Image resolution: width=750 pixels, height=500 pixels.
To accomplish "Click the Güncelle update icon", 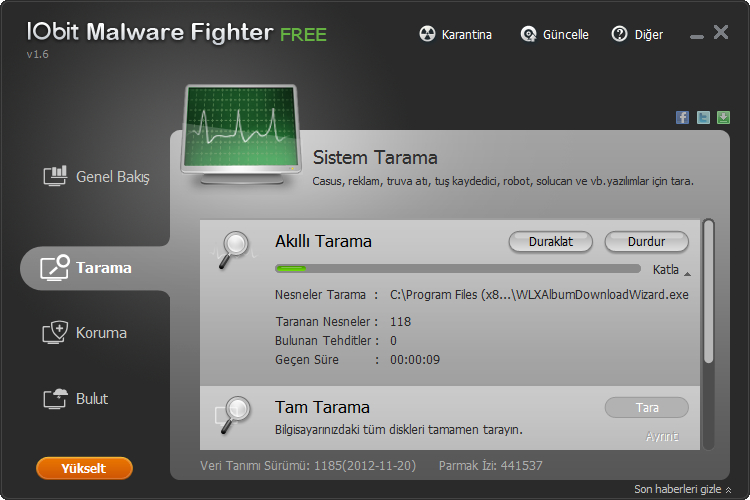I will tap(529, 35).
